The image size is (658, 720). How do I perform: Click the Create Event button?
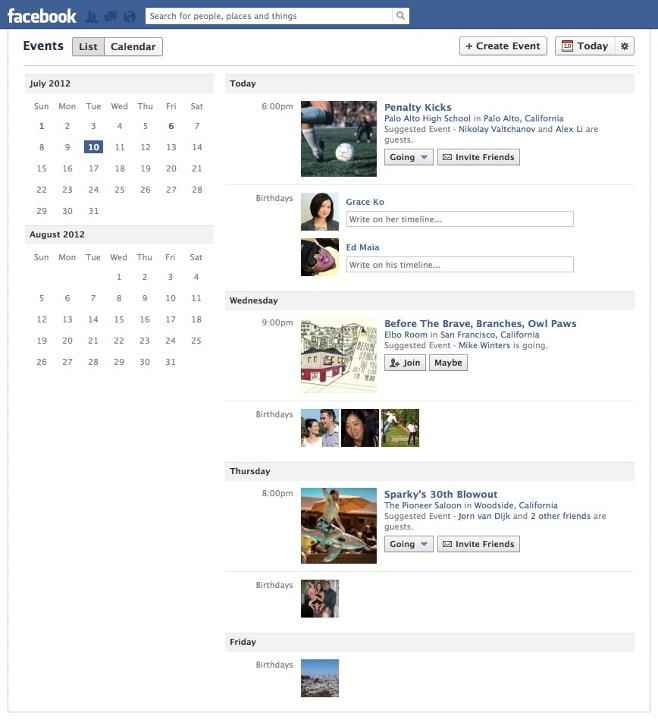[503, 46]
